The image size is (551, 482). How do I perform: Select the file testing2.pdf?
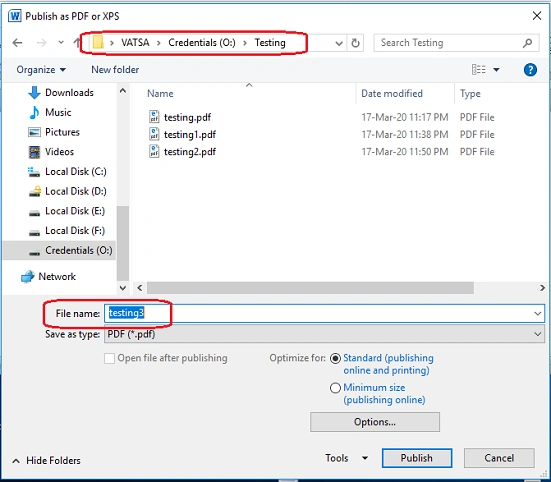[x=190, y=151]
